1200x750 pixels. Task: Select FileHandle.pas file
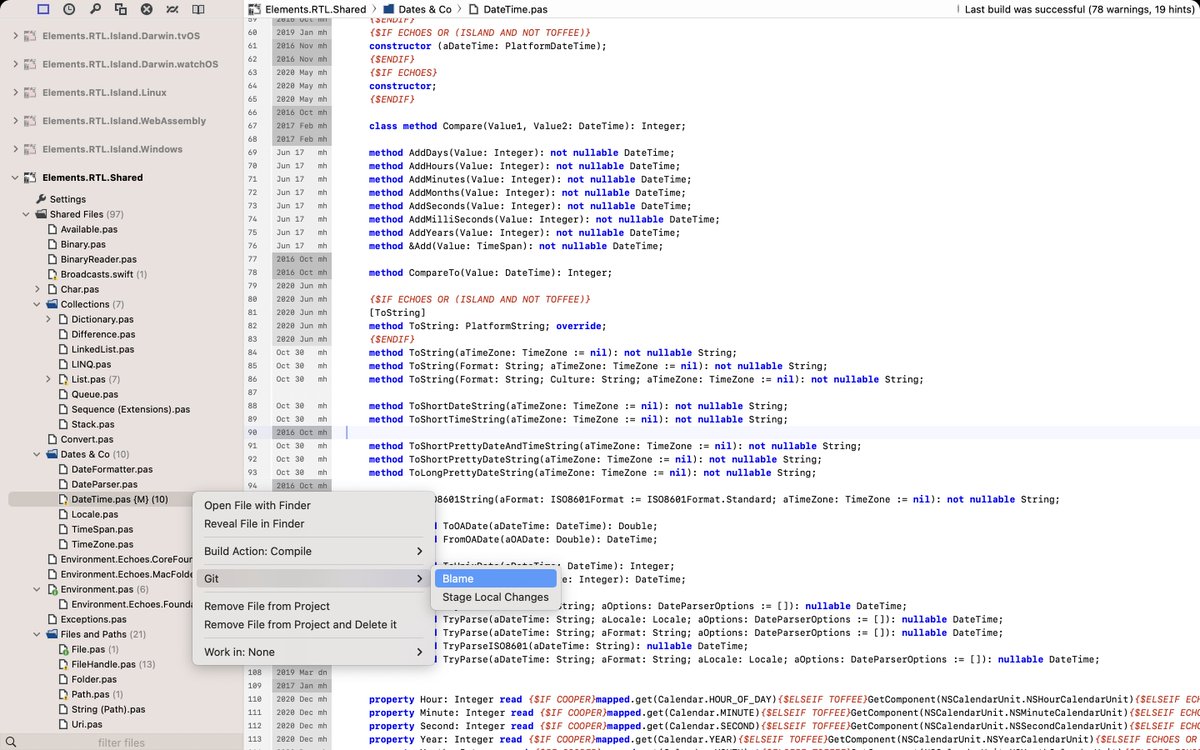103,664
